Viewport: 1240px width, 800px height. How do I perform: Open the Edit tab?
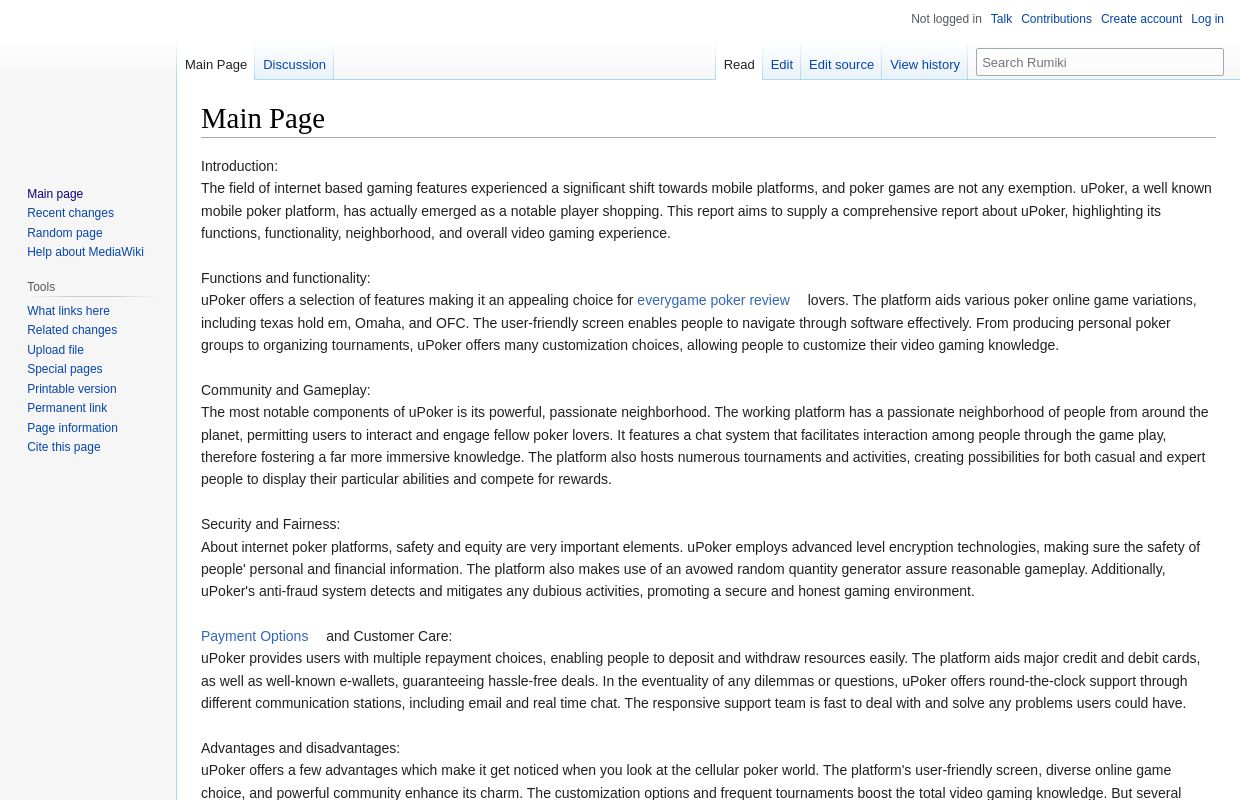(x=781, y=64)
